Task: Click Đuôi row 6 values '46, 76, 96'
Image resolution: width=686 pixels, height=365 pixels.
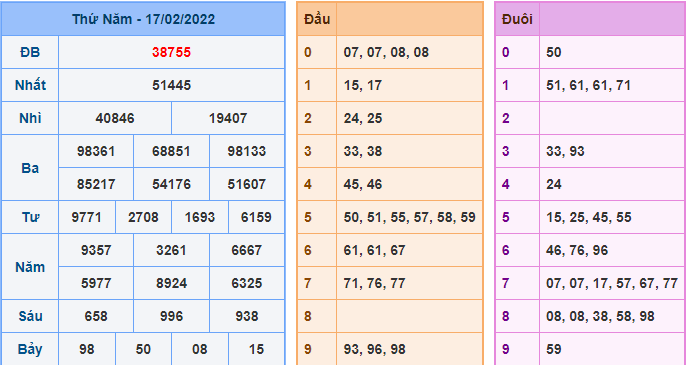Action: (577, 250)
